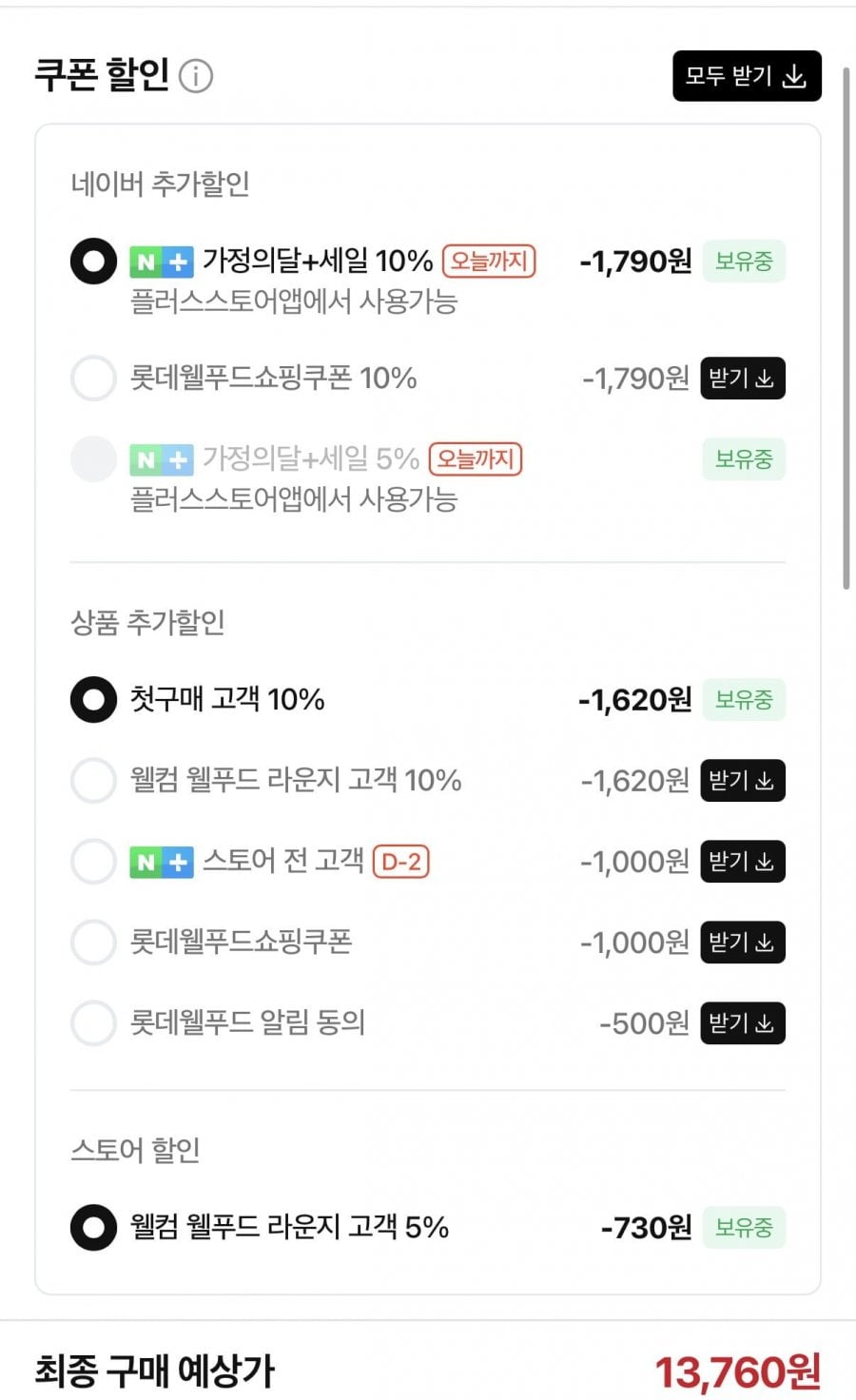
Task: Select the 웰컴 웰푸드 라운지 고객 5% radio
Action: coord(93,1228)
